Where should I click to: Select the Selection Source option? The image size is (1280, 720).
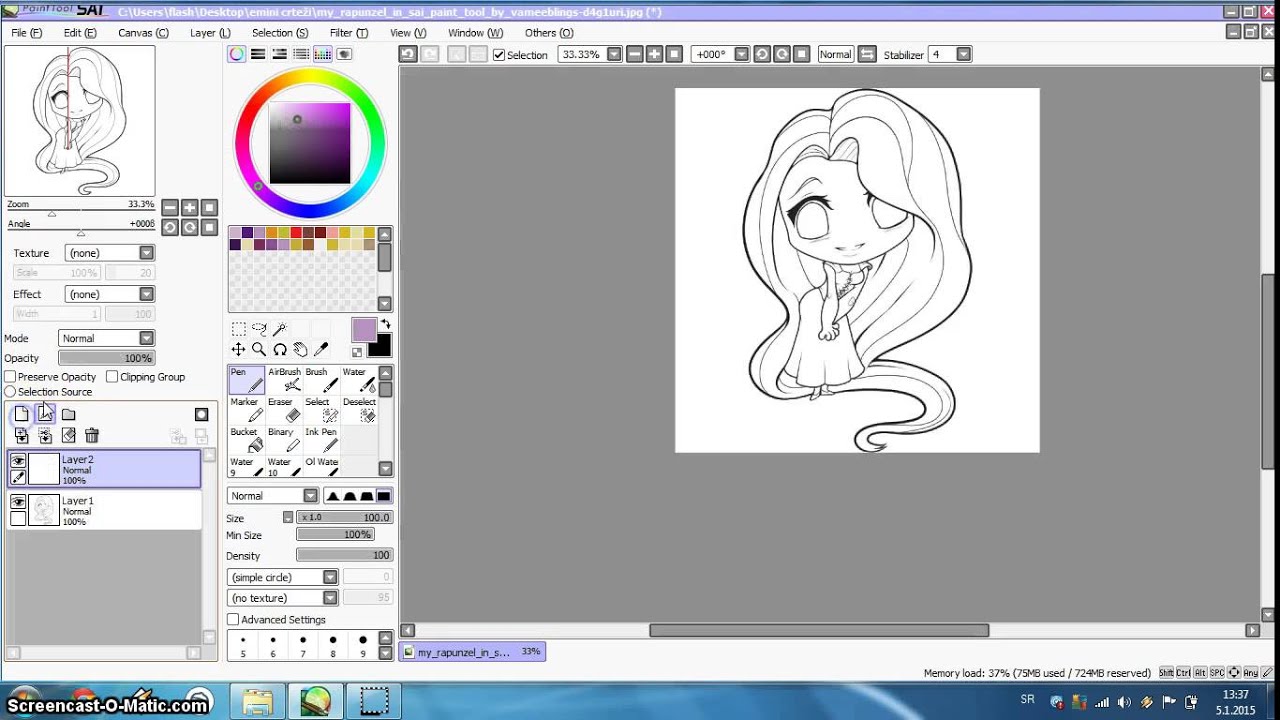[x=10, y=392]
